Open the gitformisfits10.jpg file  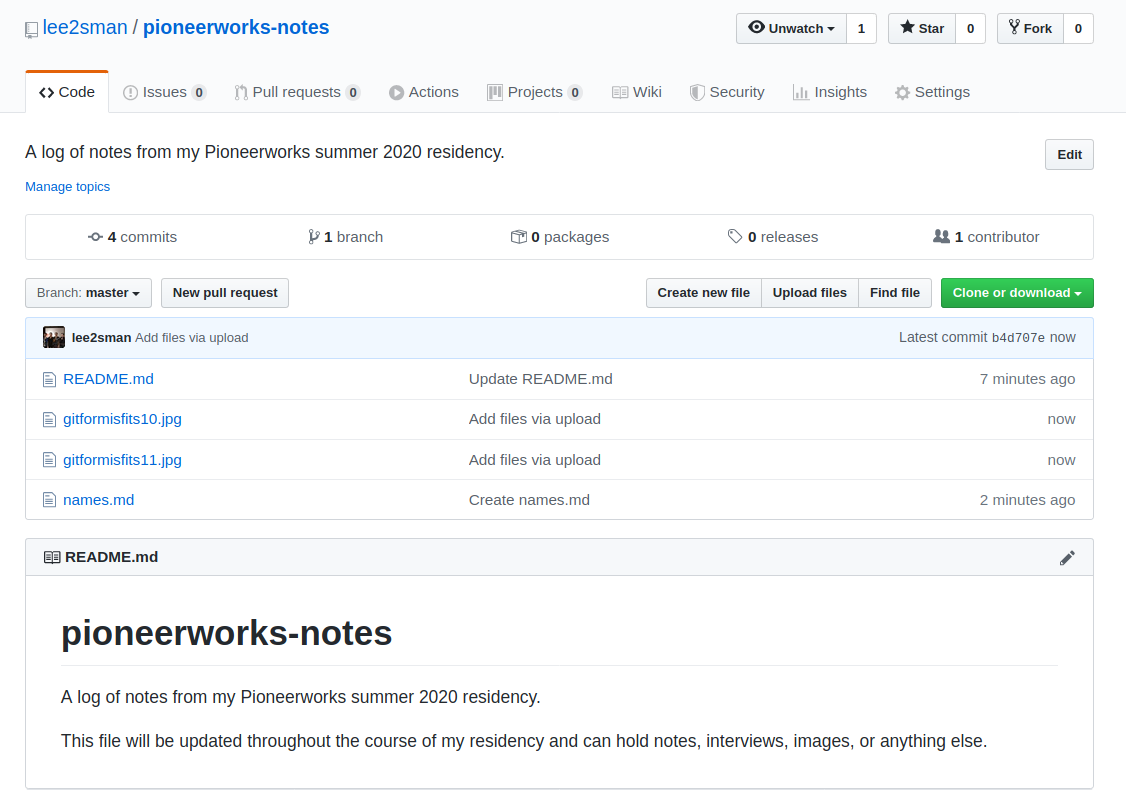point(122,419)
